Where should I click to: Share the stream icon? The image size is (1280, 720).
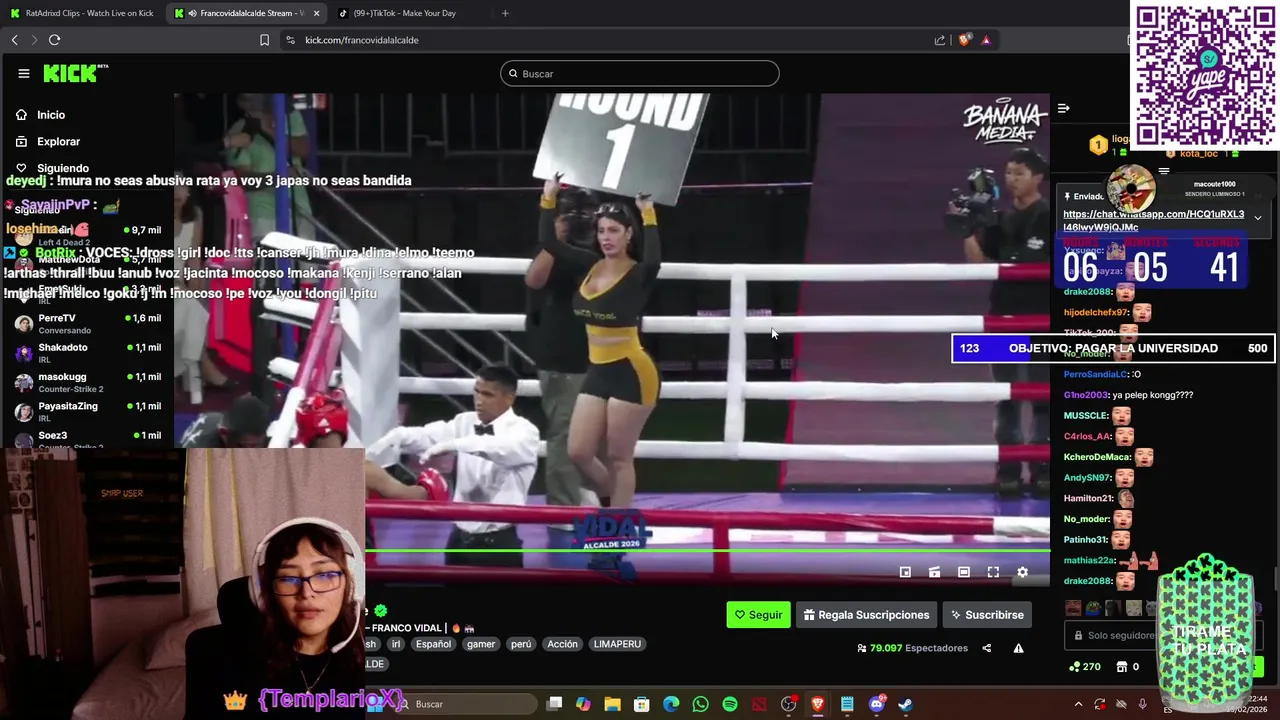pyautogui.click(x=986, y=648)
